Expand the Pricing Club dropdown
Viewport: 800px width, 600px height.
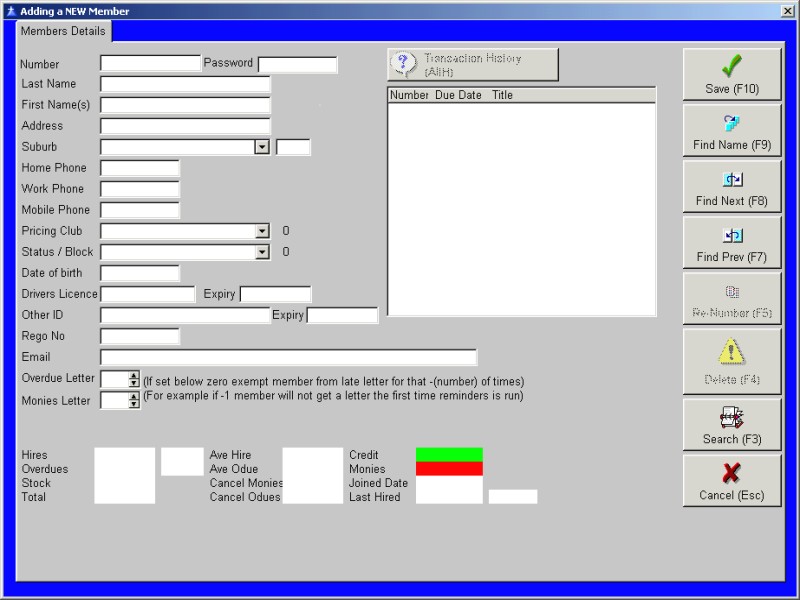(262, 231)
